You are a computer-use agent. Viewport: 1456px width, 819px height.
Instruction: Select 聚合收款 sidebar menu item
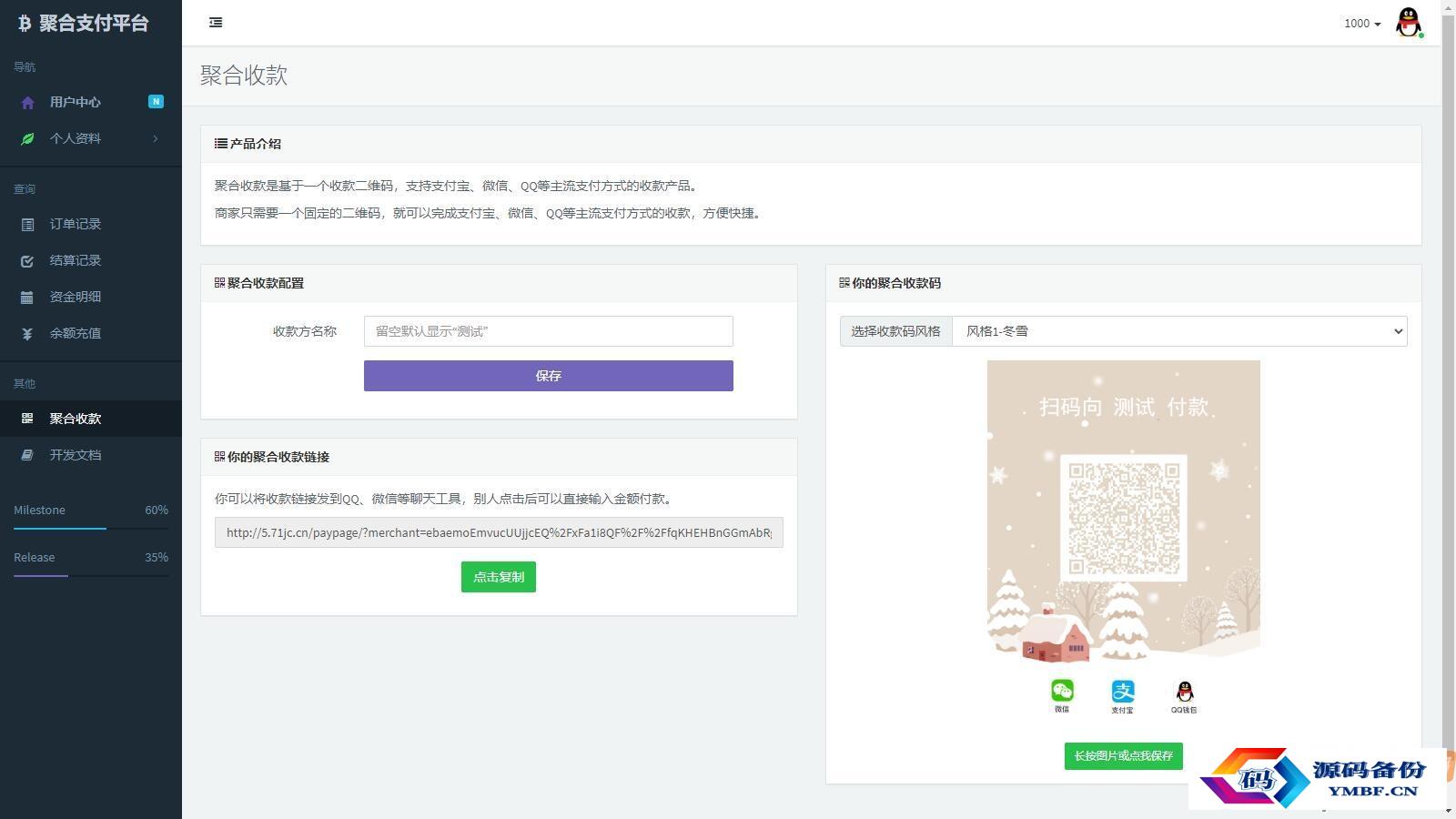pos(91,419)
